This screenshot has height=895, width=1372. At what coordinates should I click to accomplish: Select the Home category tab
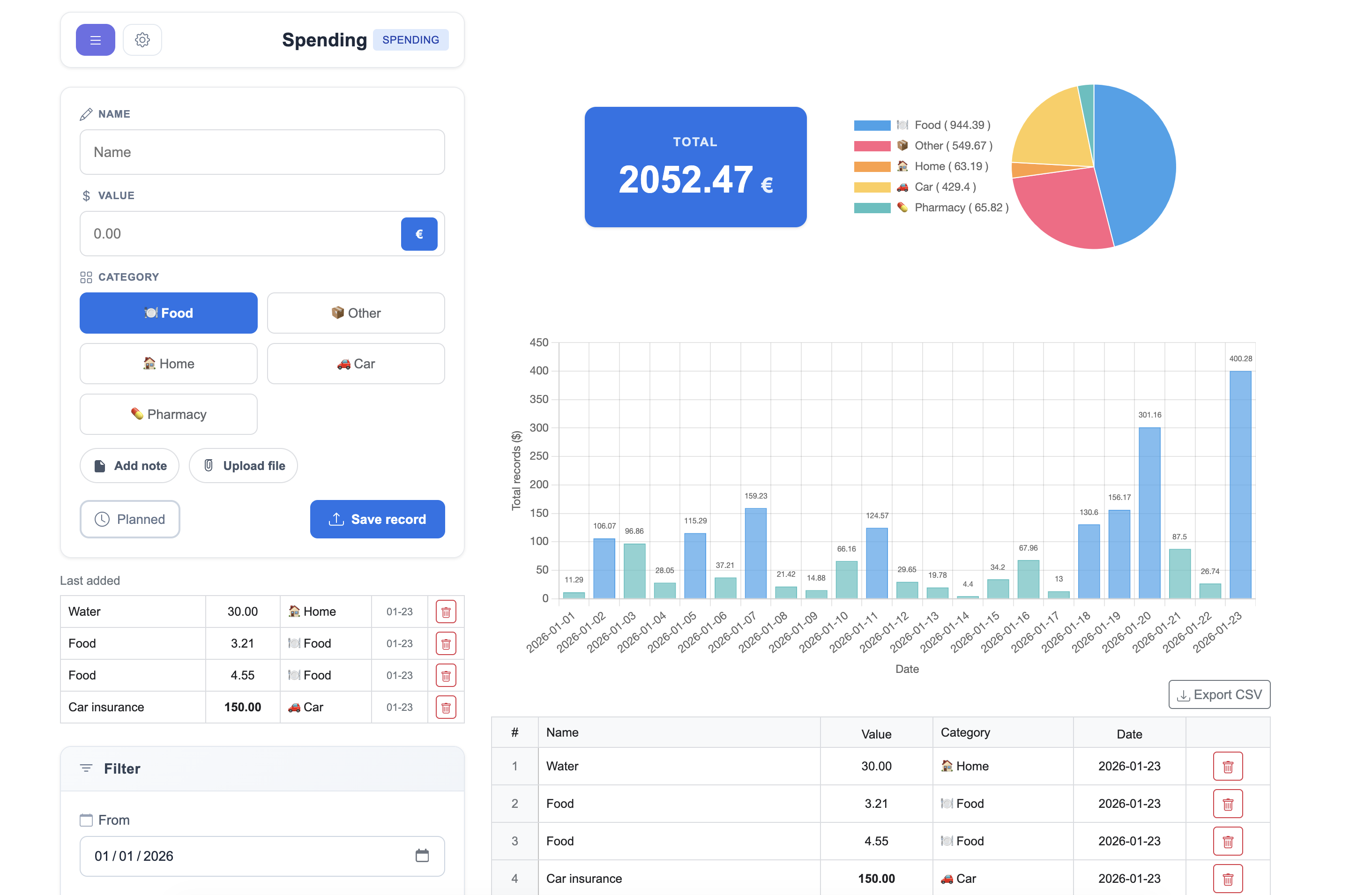coord(168,364)
